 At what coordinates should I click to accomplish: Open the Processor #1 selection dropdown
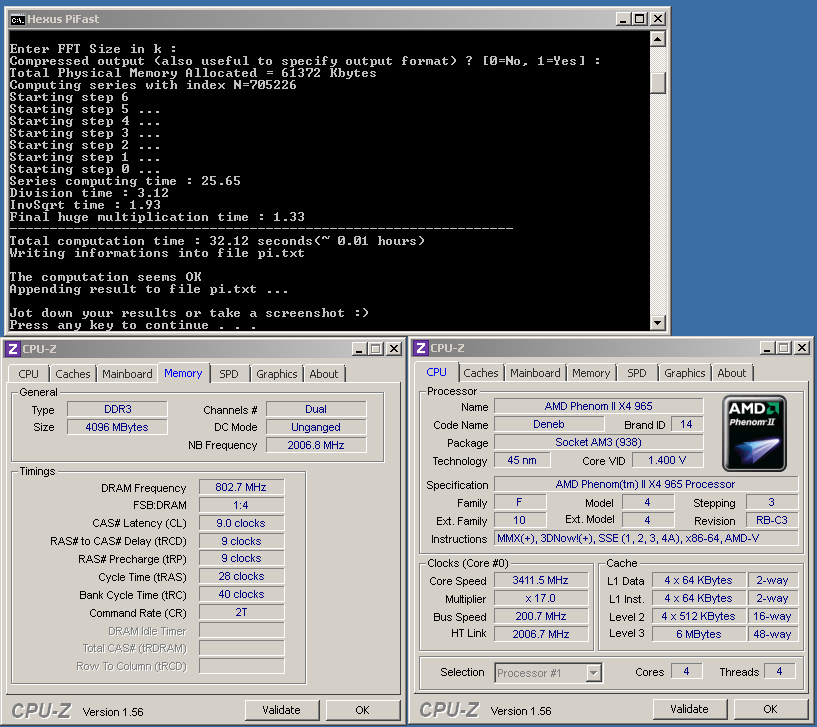point(593,673)
